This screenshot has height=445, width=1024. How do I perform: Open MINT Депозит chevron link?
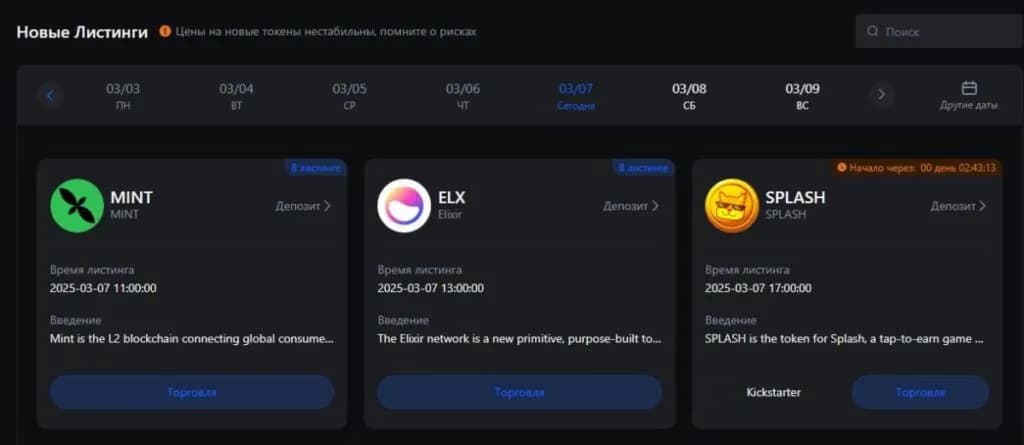point(304,206)
